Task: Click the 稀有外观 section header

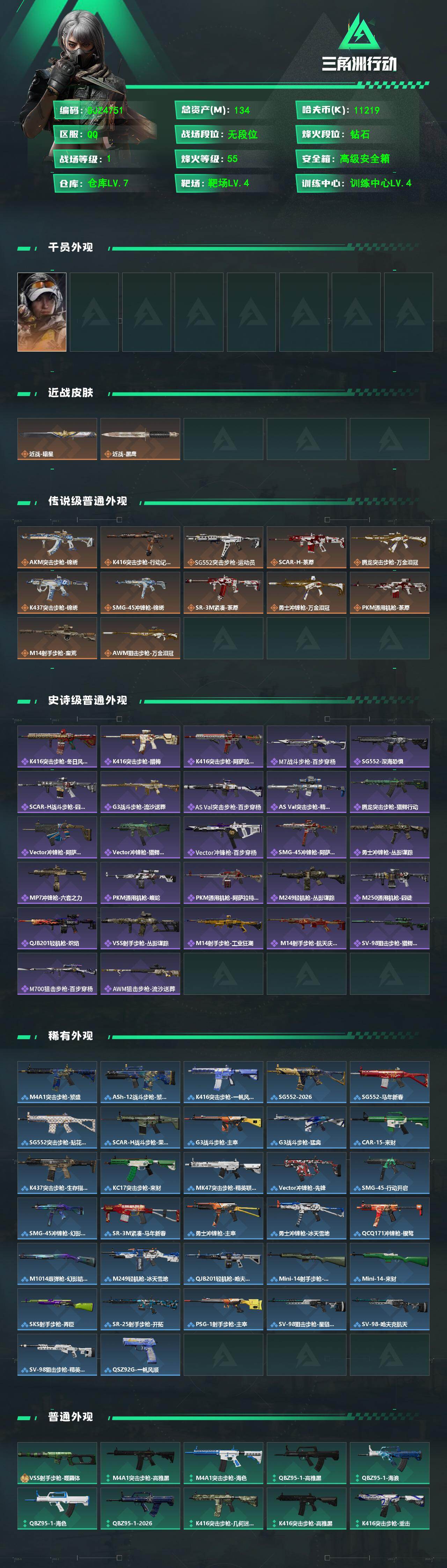Action: click(71, 1035)
